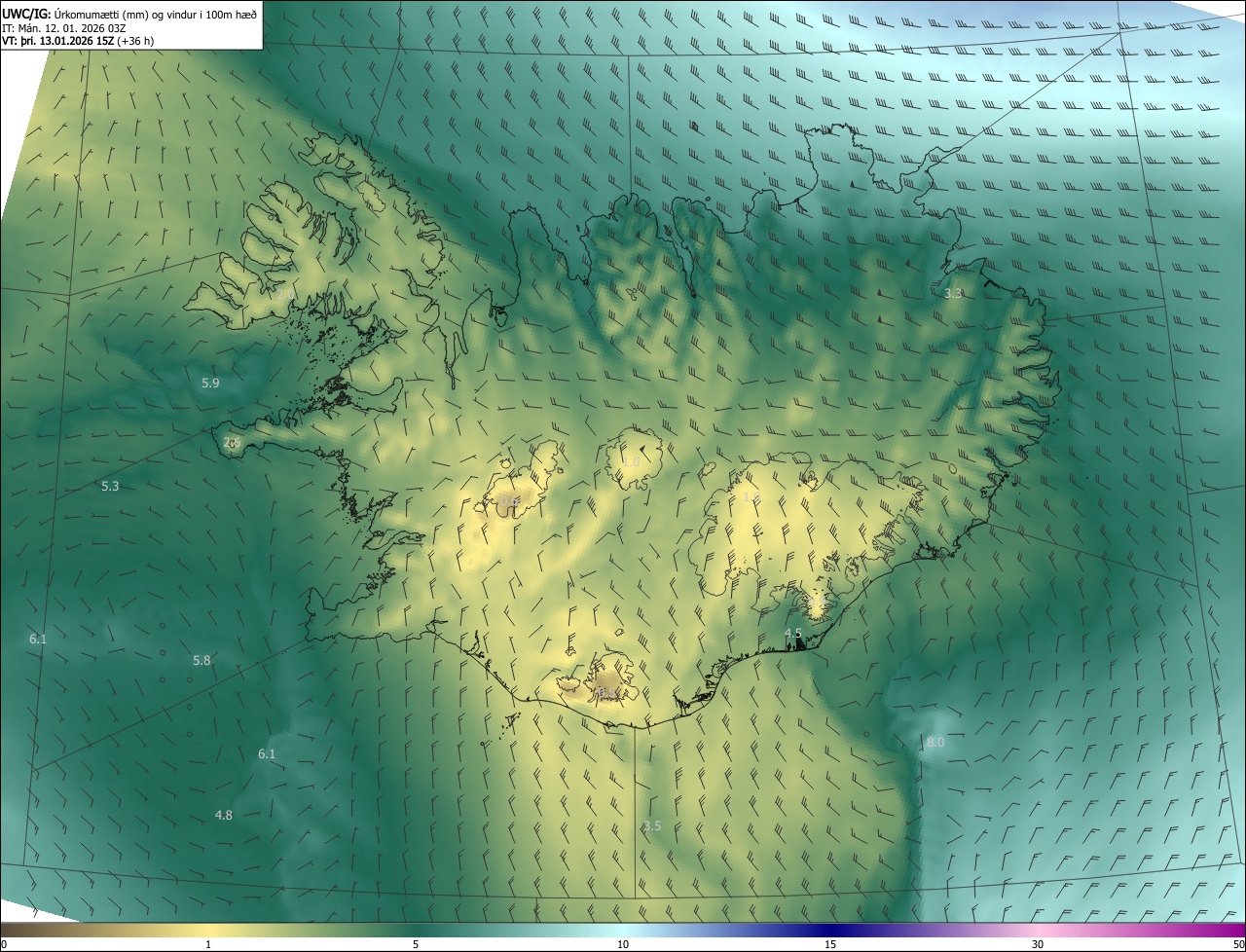Click the 5 tick on the colorbar
The image size is (1246, 952).
[x=416, y=944]
